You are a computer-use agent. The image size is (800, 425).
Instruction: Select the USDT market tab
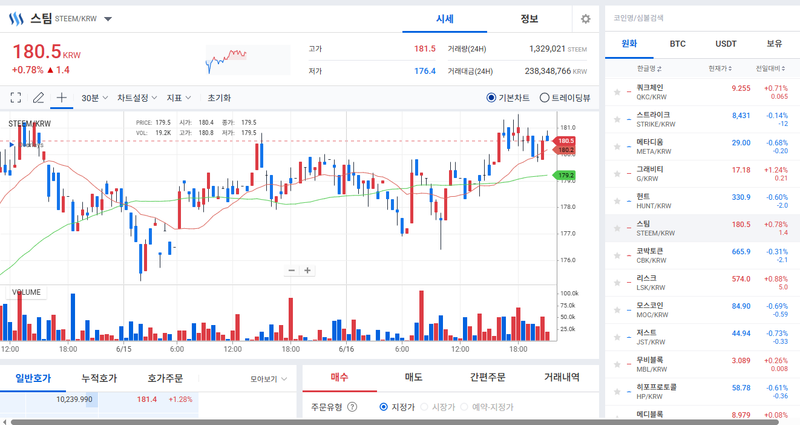[x=726, y=43]
